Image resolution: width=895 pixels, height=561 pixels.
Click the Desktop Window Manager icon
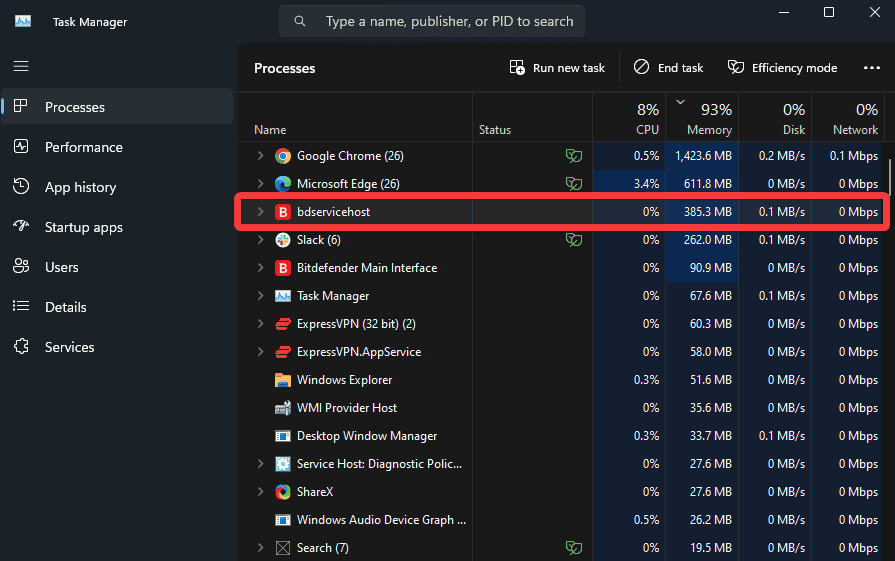pos(283,436)
